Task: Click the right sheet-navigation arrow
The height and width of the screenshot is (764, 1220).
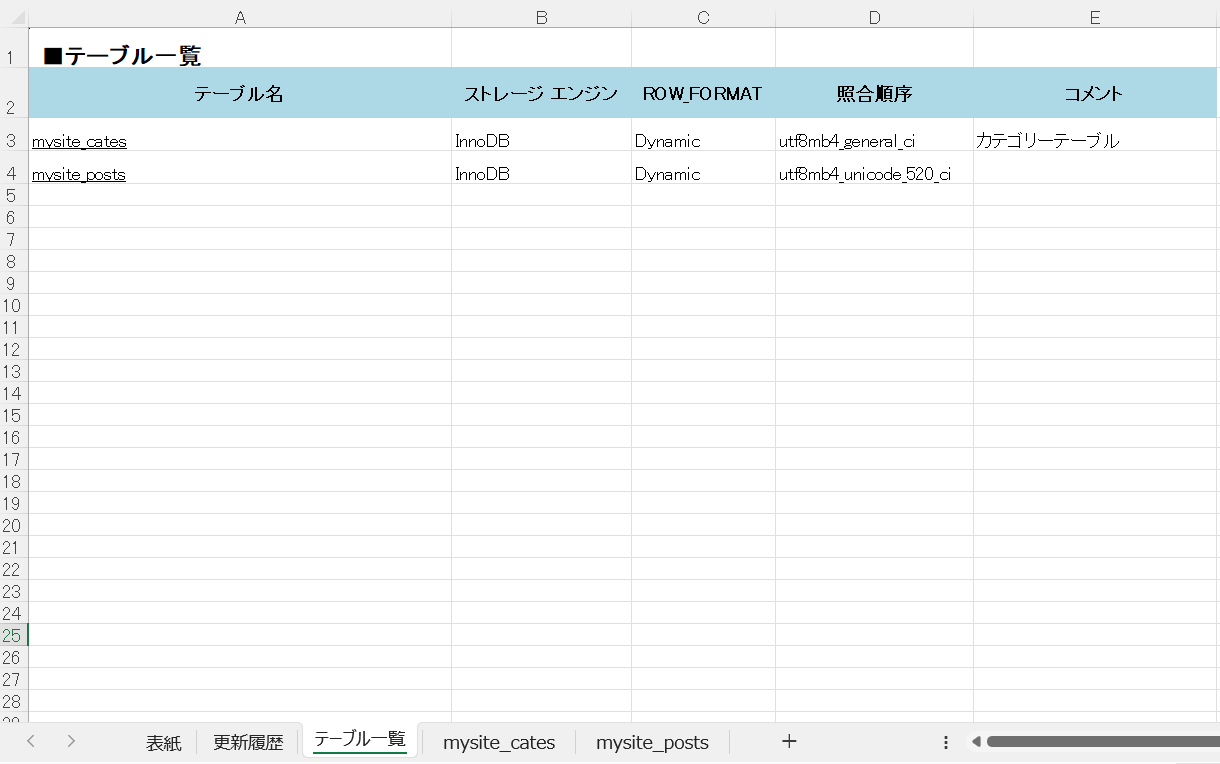Action: [70, 741]
